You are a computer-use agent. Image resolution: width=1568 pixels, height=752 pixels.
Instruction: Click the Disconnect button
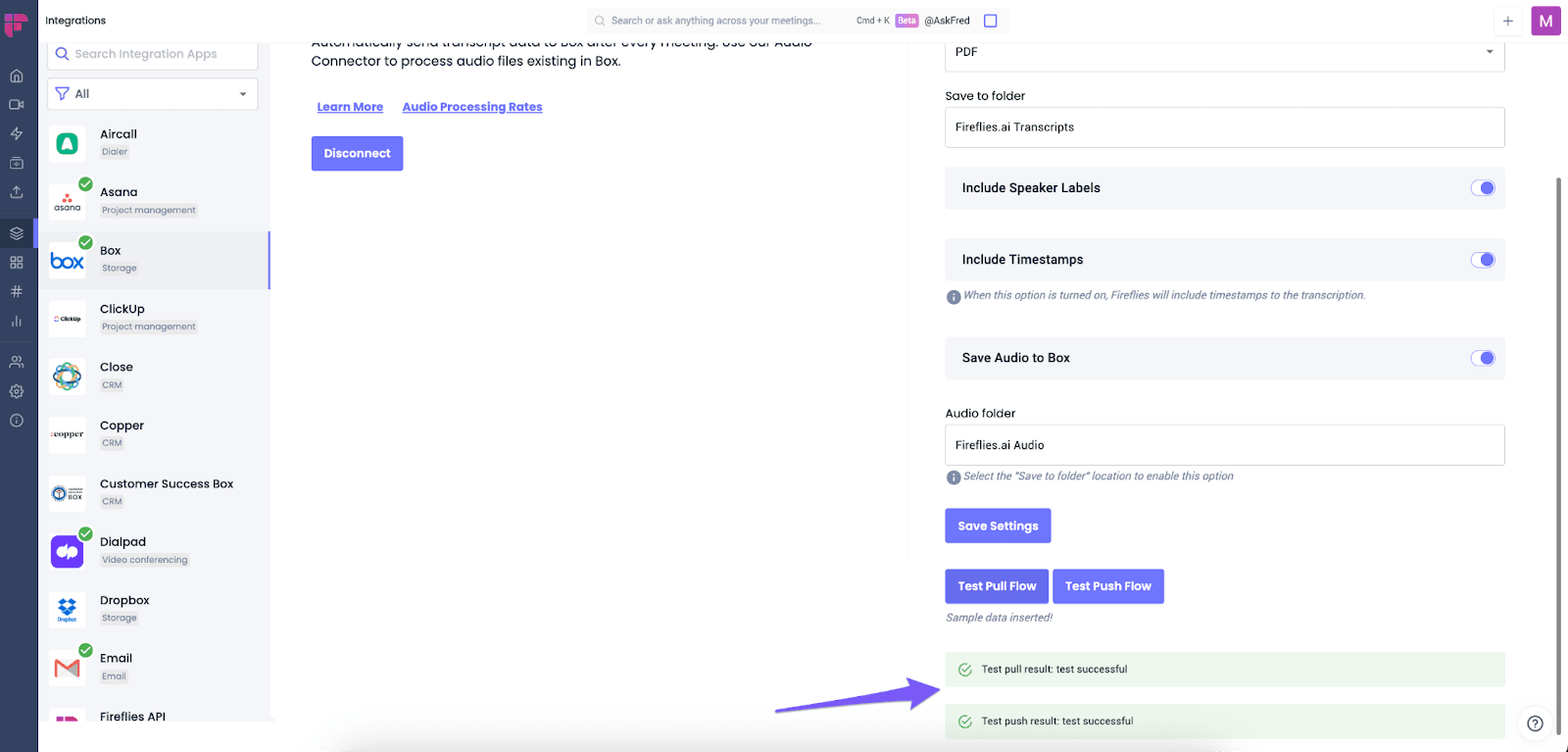pos(357,154)
